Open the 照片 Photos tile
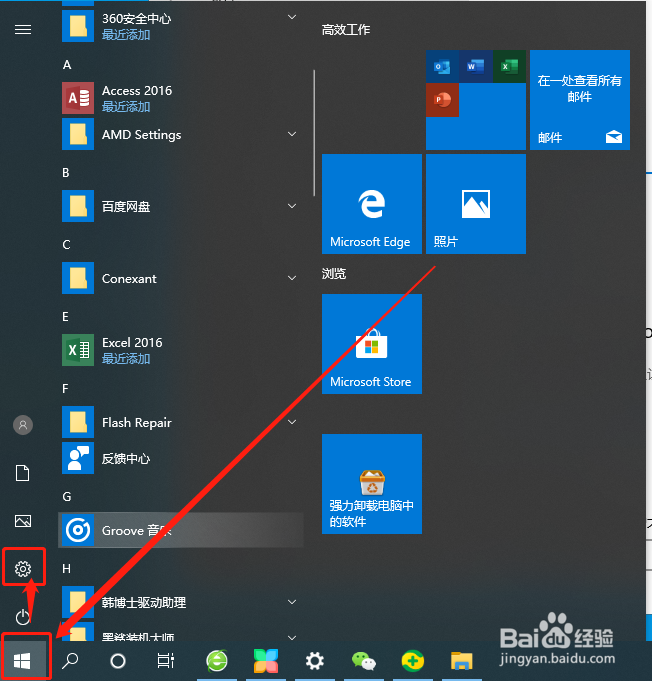 pos(476,204)
